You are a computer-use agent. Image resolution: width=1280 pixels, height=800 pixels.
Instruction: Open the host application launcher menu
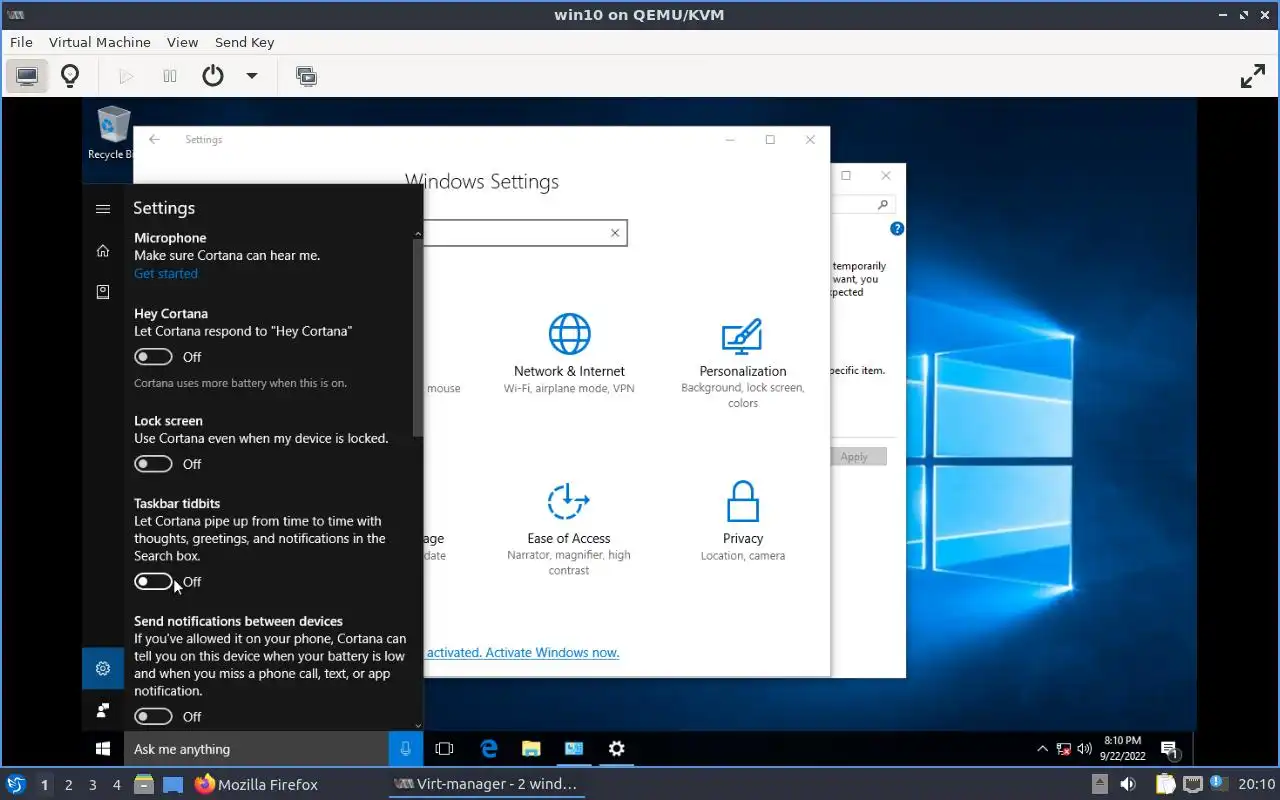point(16,784)
